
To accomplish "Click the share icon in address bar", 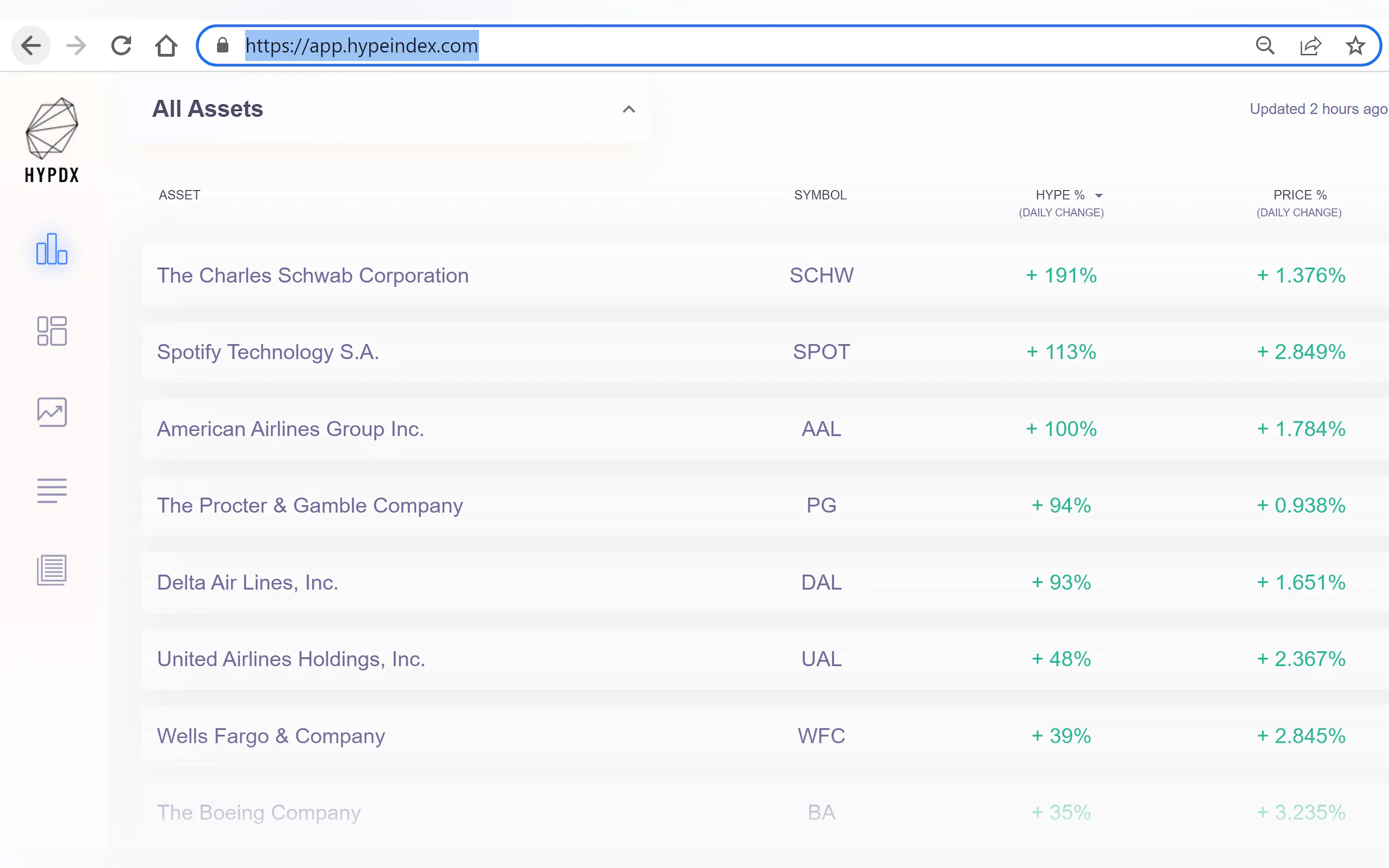I will coord(1310,45).
